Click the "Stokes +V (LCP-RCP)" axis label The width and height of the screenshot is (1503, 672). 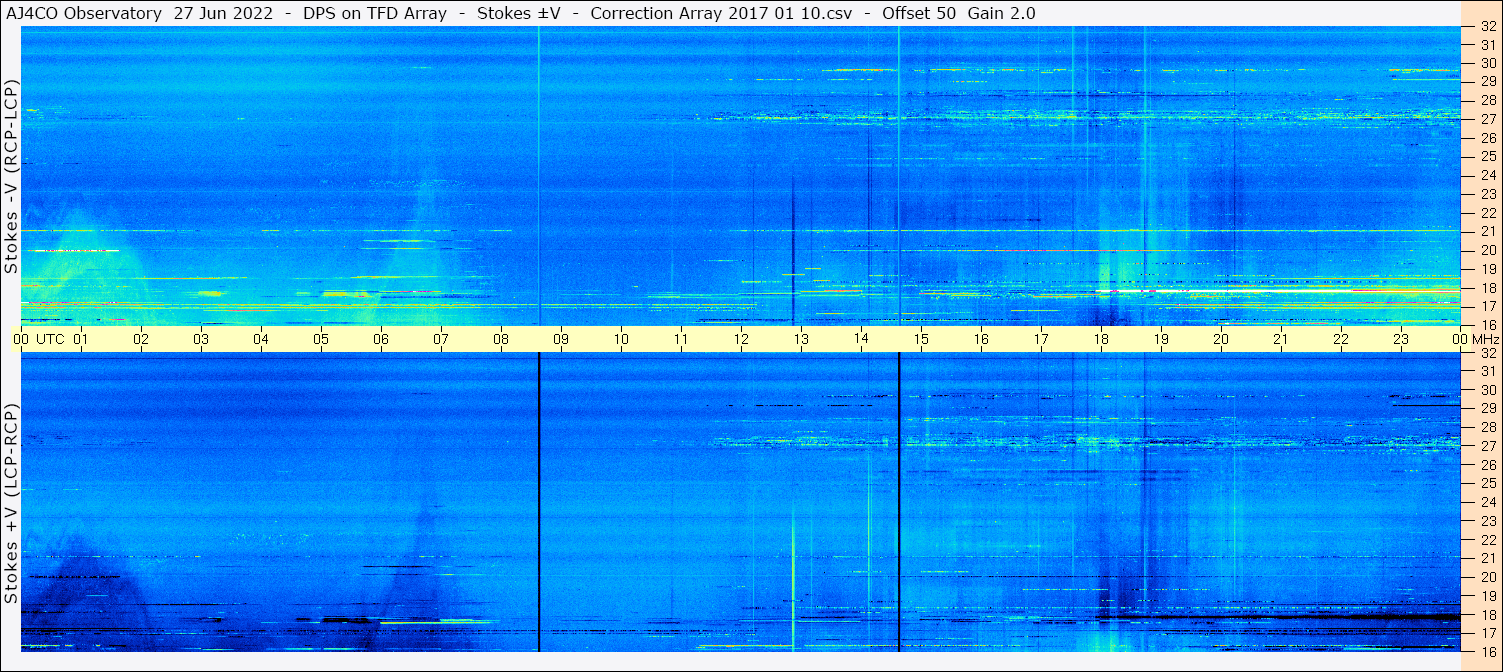click(10, 504)
